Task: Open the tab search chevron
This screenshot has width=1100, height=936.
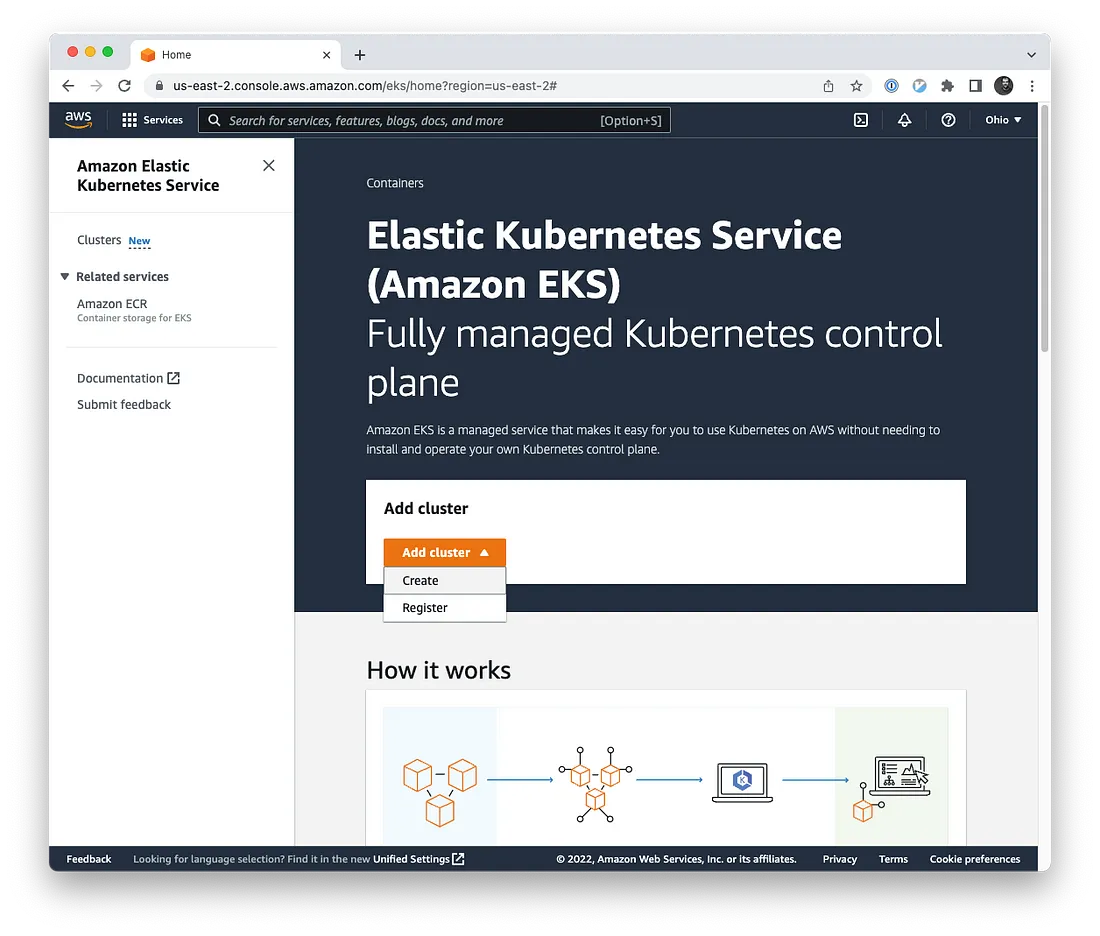Action: (x=1031, y=55)
